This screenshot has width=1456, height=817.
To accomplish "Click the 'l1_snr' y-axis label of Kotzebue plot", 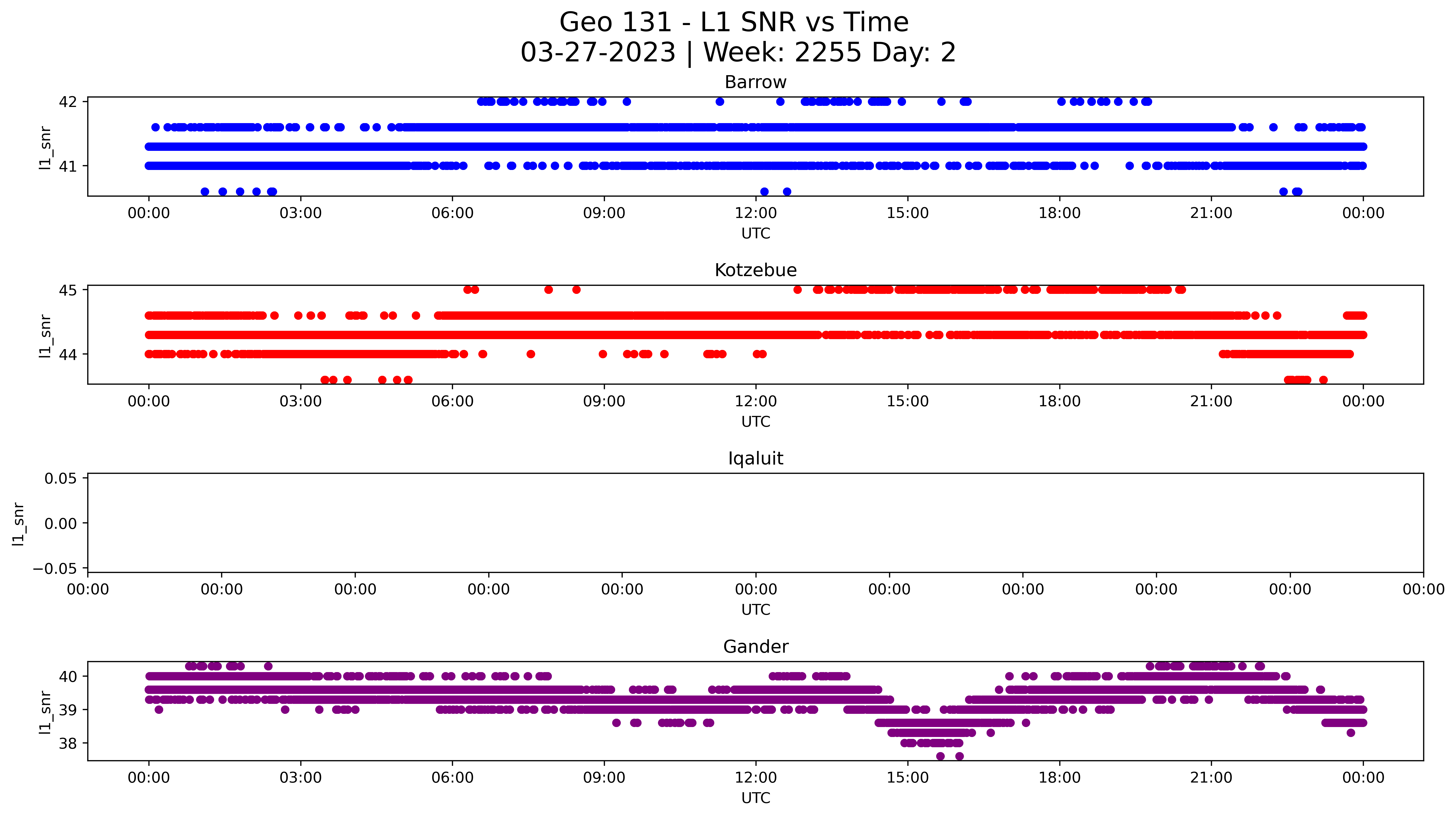I will point(45,336).
